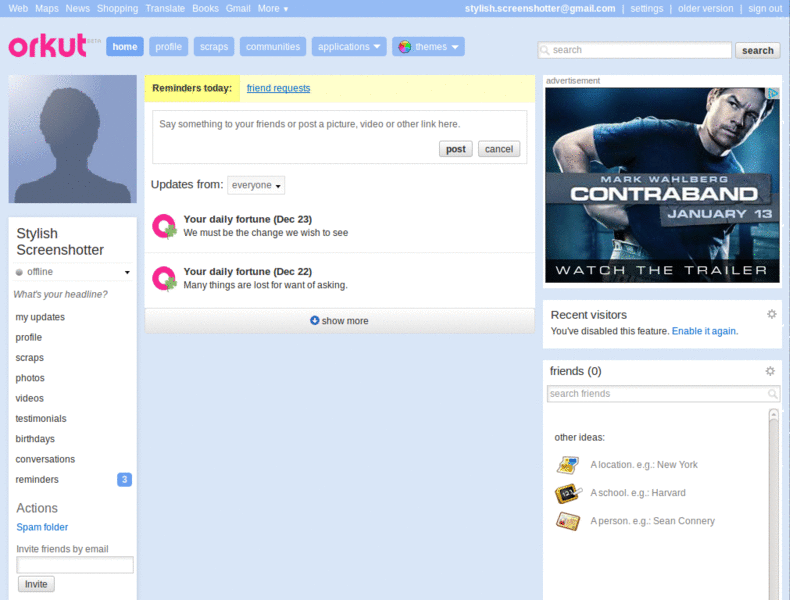Select scraps in left sidebar
Screen dimensions: 800x600
[30, 358]
